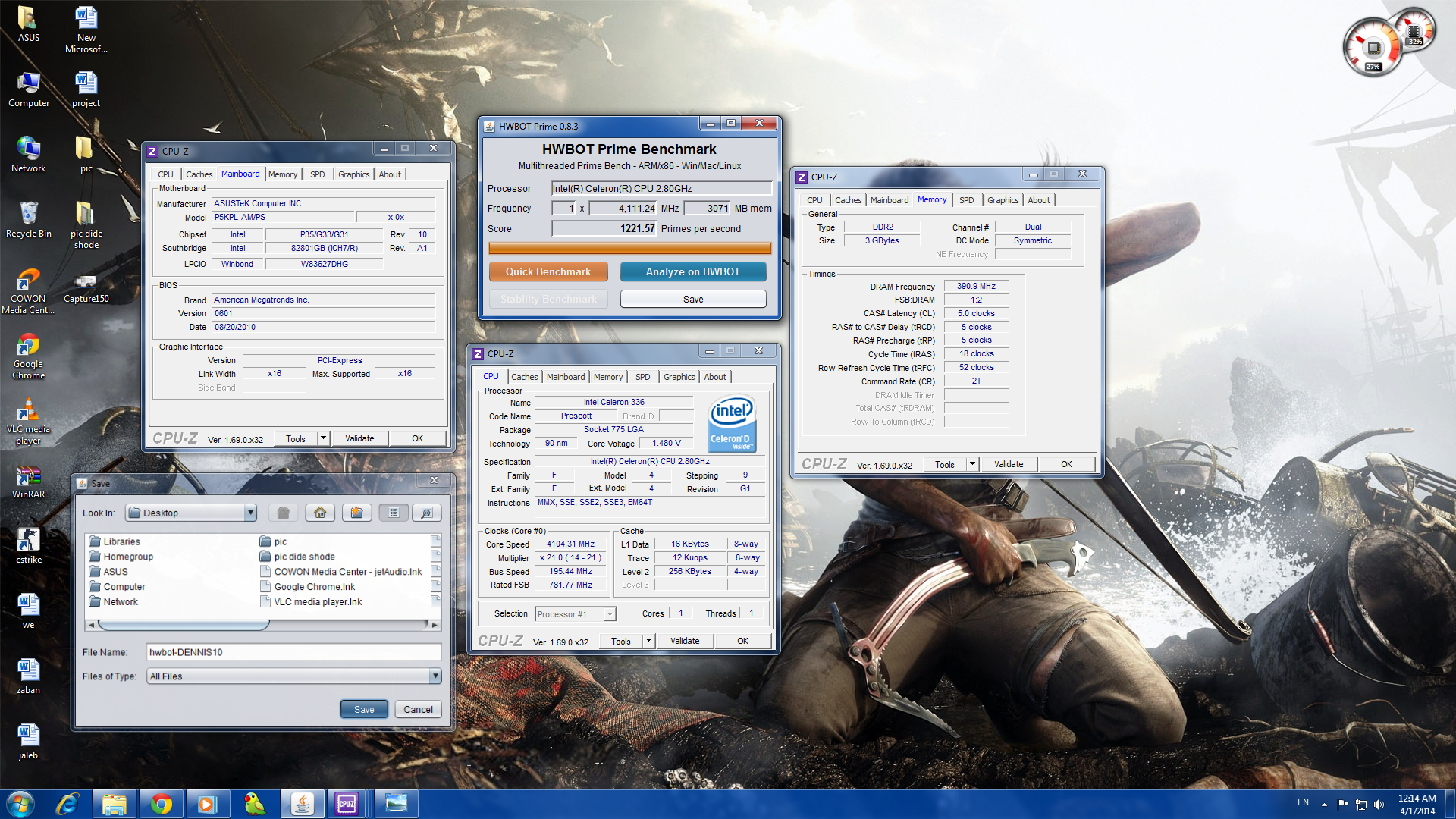Click the Intel Celeron D logo

tap(731, 425)
